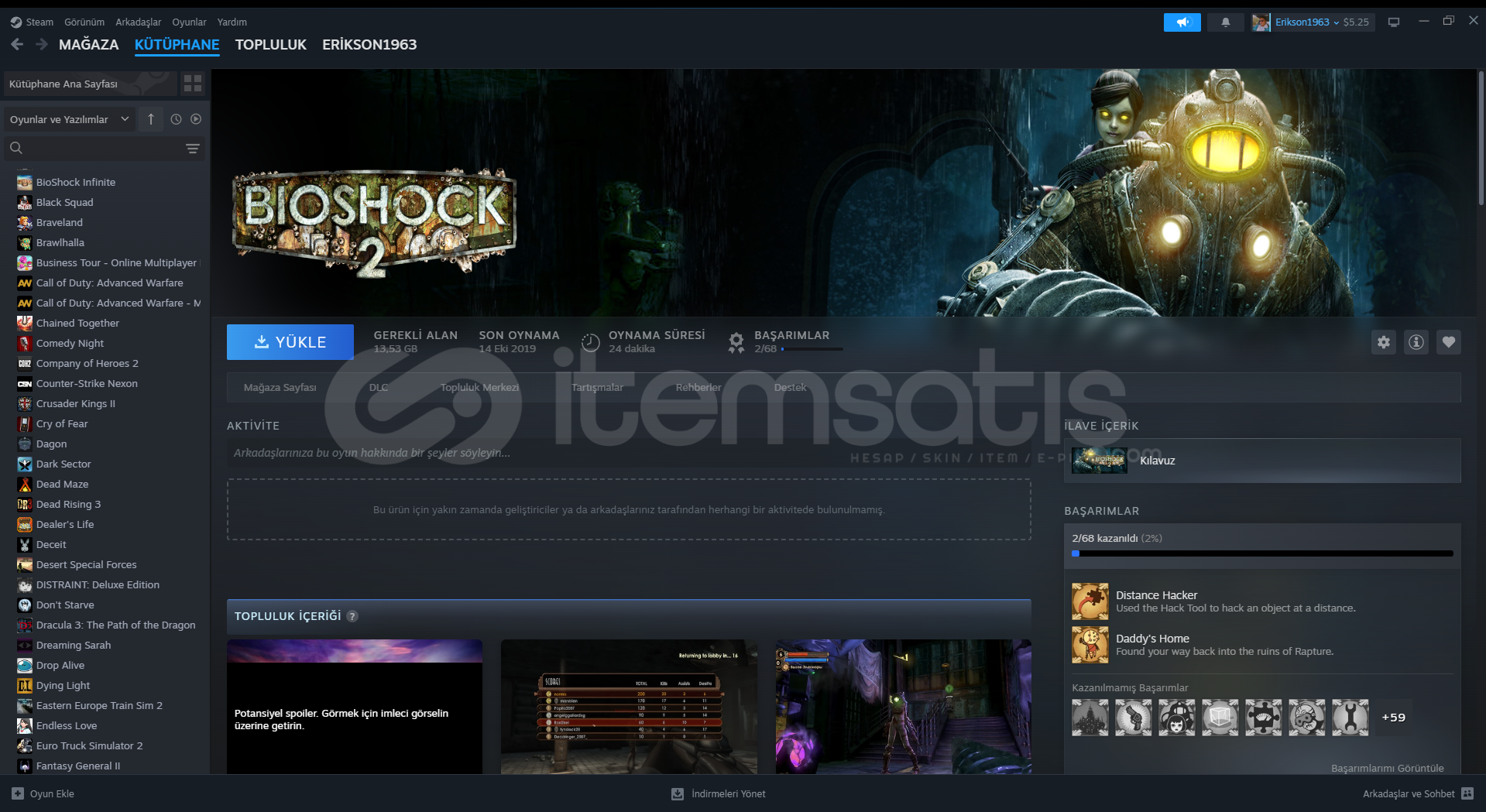Open the Görünüm menu
The height and width of the screenshot is (812, 1486).
(84, 22)
